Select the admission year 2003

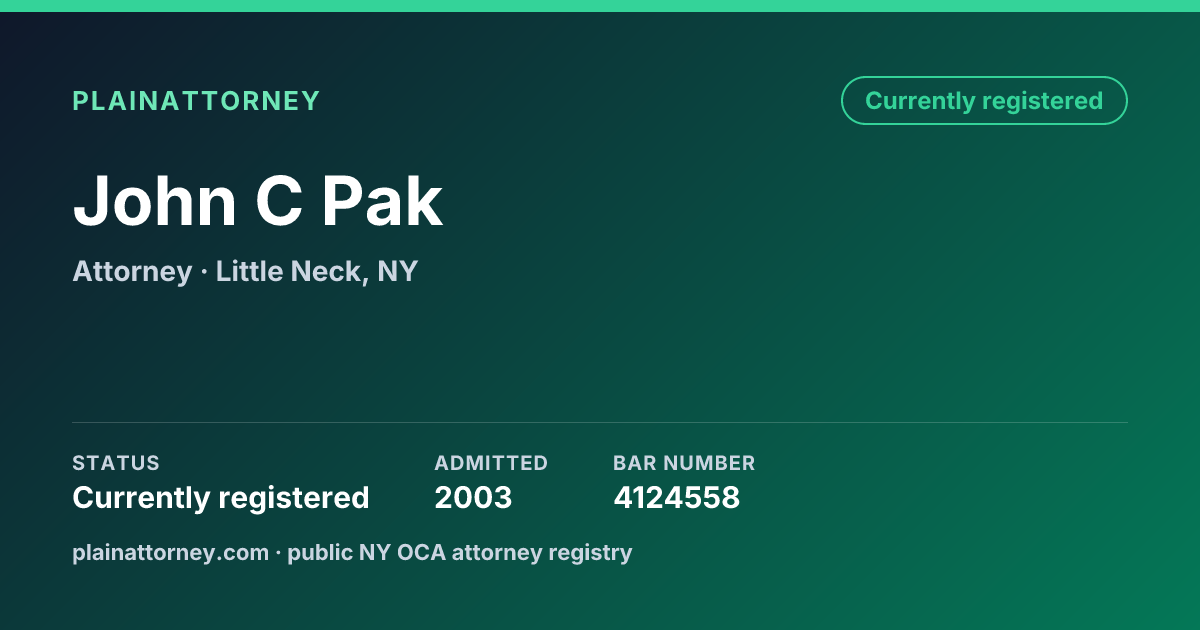(473, 498)
